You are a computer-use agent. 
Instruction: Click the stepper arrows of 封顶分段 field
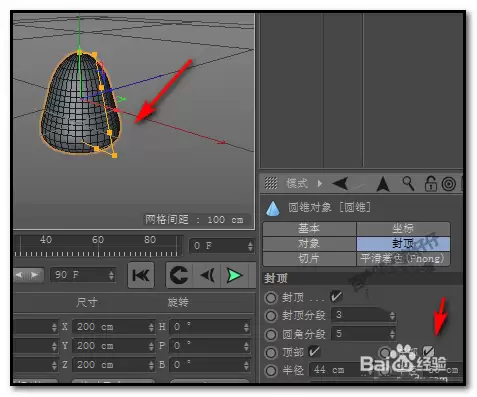392,316
